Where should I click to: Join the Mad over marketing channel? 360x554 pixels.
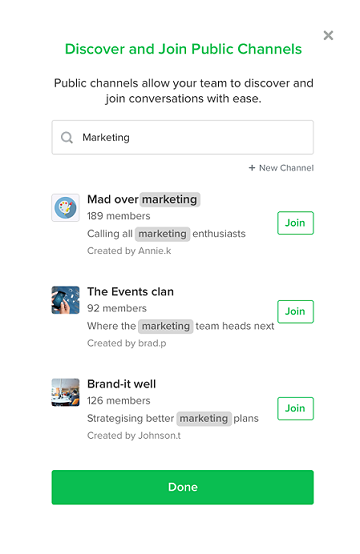pyautogui.click(x=295, y=223)
